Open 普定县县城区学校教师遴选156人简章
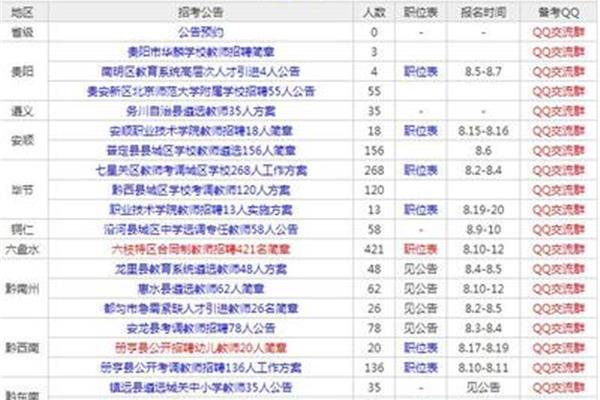600x400 pixels. (x=201, y=151)
